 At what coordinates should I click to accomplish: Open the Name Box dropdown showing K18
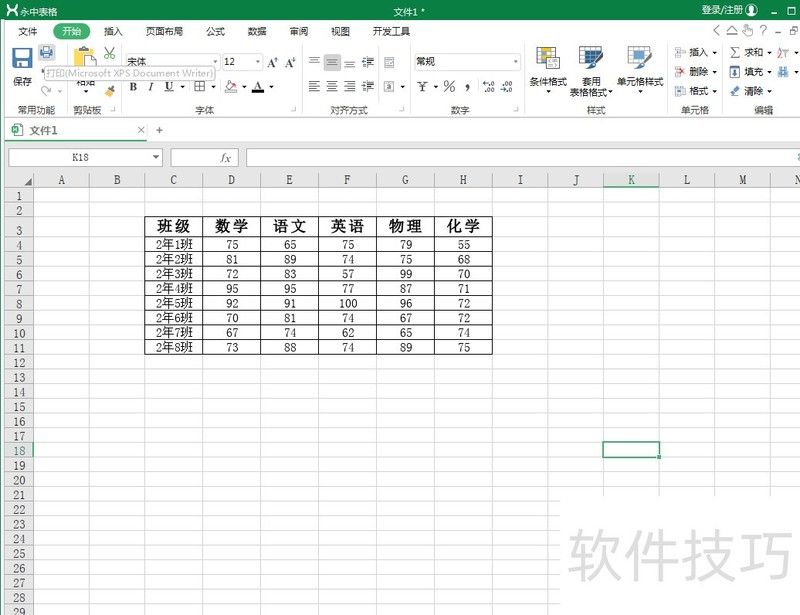[x=156, y=157]
